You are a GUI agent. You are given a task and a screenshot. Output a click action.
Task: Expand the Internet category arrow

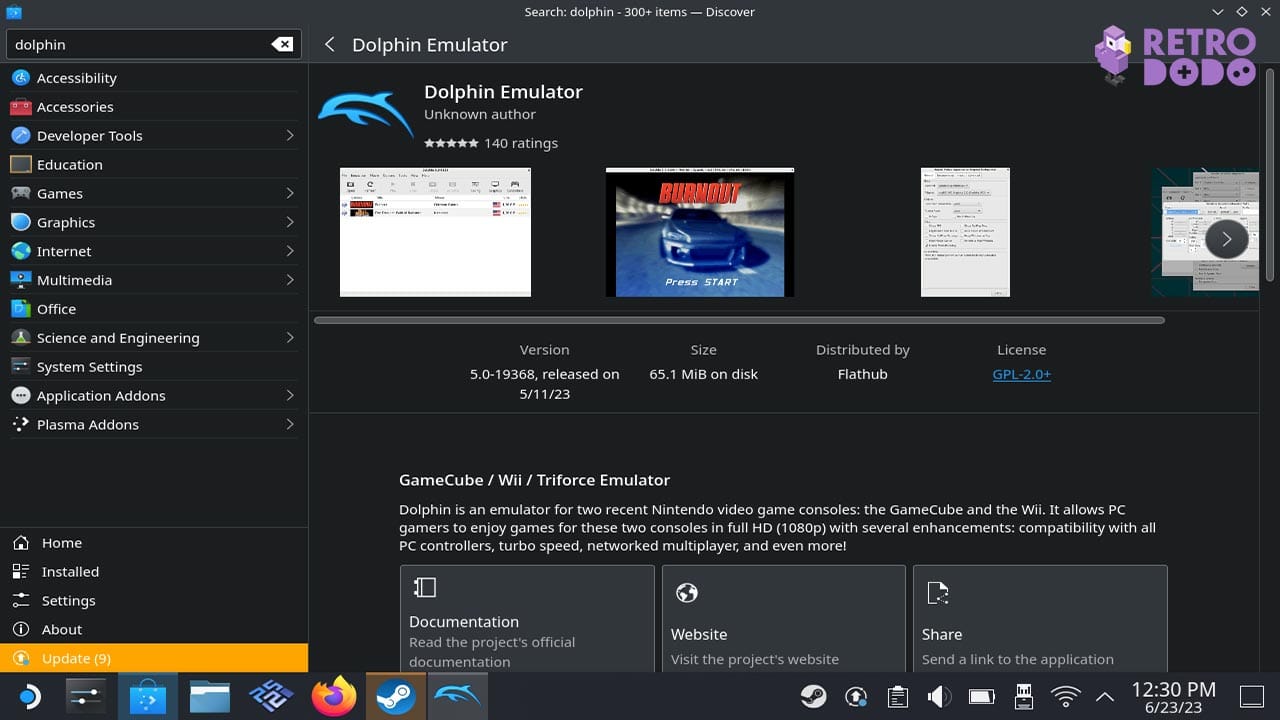(290, 252)
